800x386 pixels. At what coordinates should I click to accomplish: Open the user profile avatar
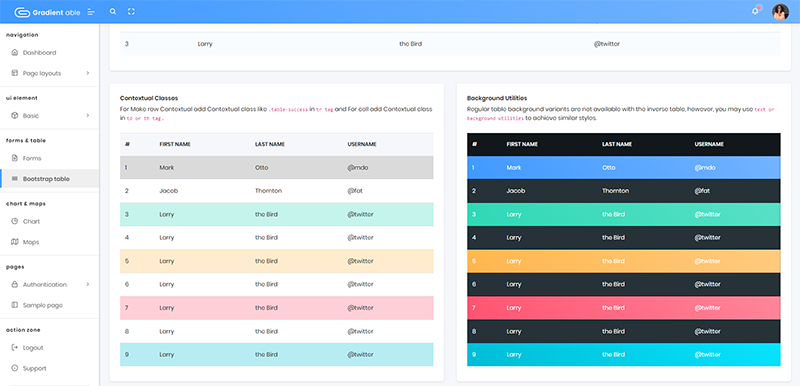tap(780, 12)
